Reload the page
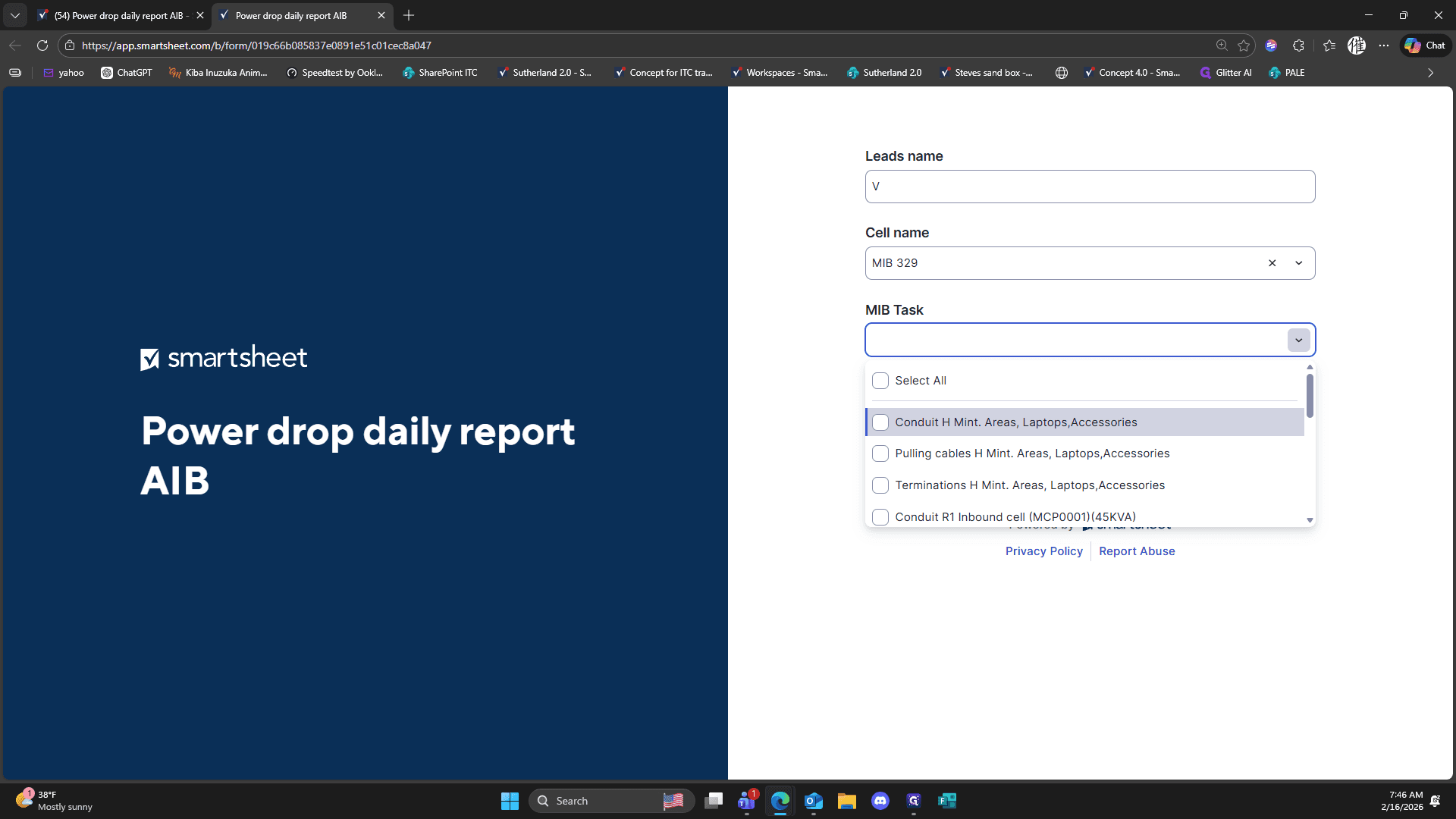 pyautogui.click(x=42, y=45)
